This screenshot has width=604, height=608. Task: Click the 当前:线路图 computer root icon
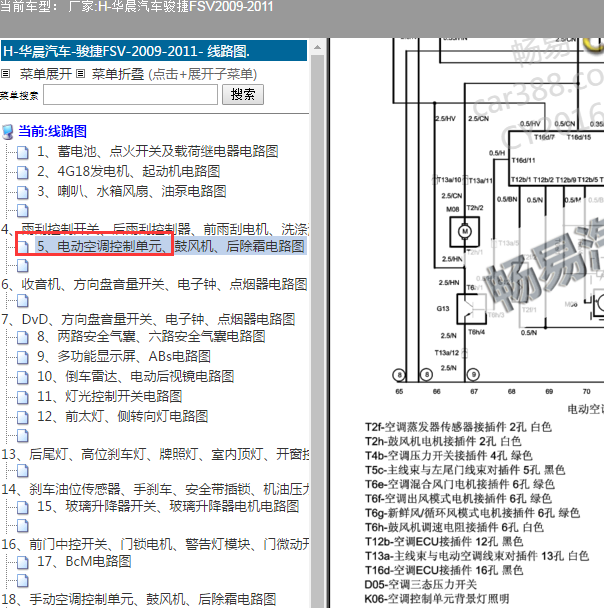(x=8, y=131)
